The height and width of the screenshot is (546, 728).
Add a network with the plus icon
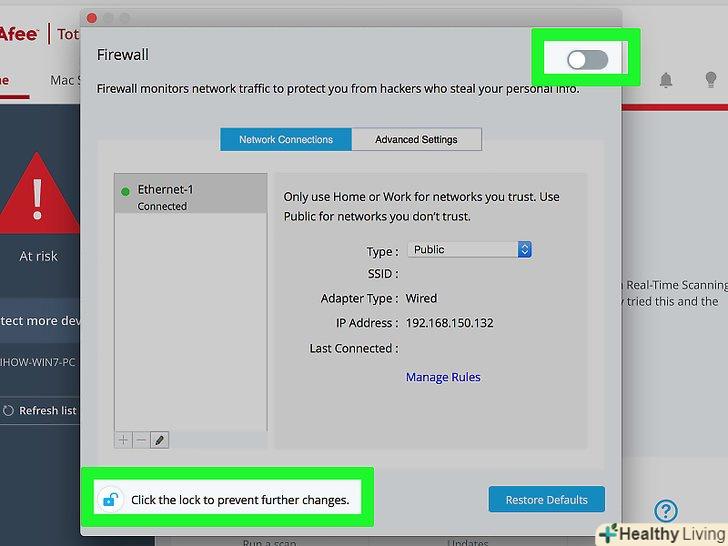[123, 440]
